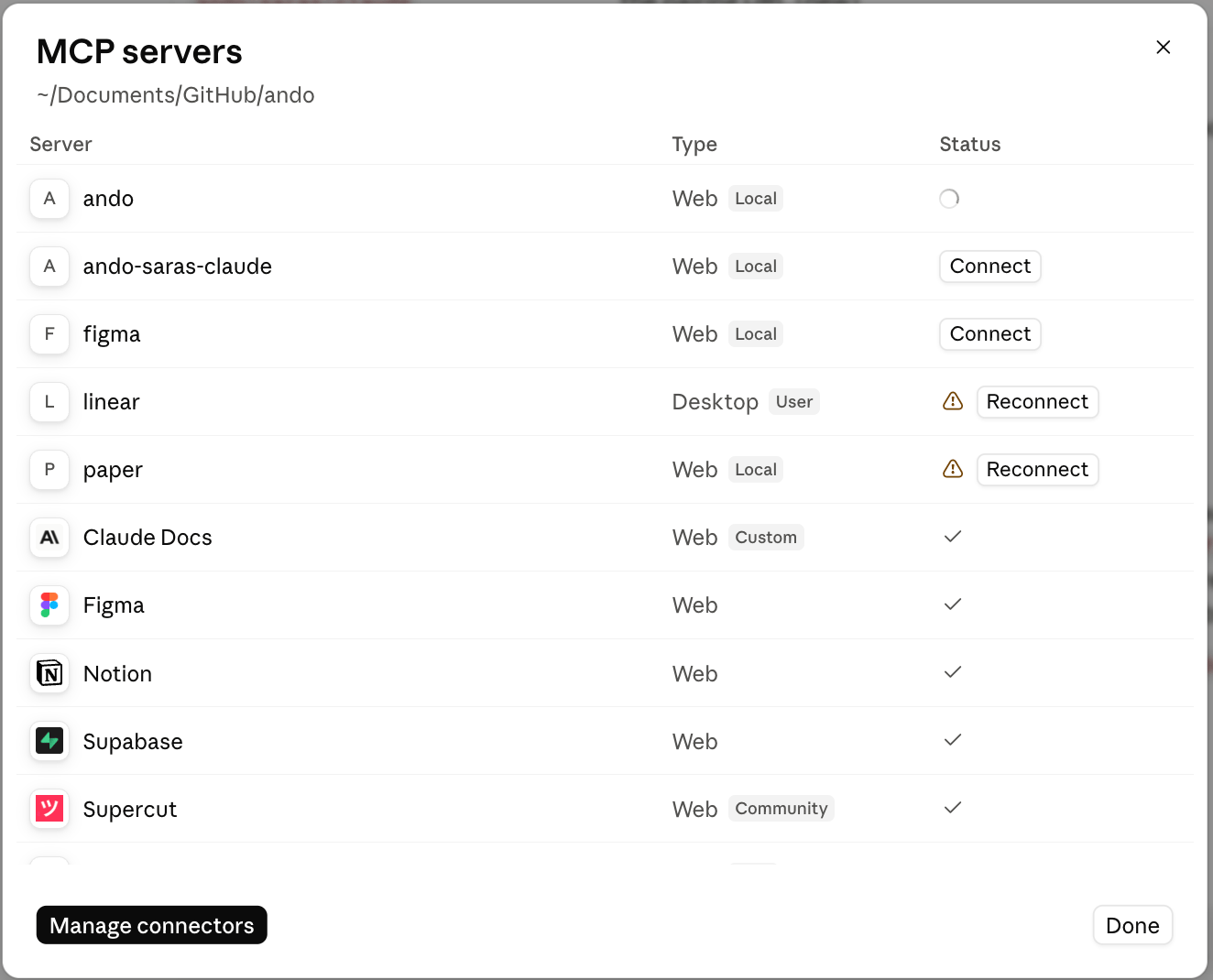Select the lowercase figma server name
The width and height of the screenshot is (1213, 980).
point(112,334)
